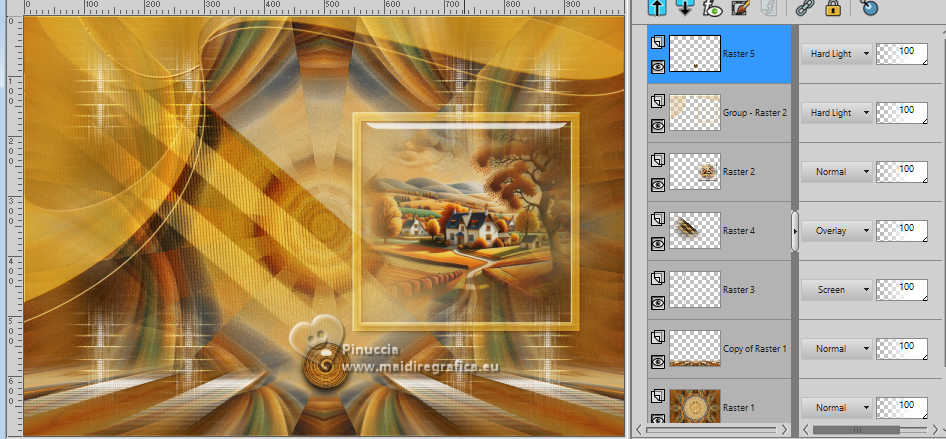Toggle visibility of Copy of Raster 1

click(x=658, y=362)
